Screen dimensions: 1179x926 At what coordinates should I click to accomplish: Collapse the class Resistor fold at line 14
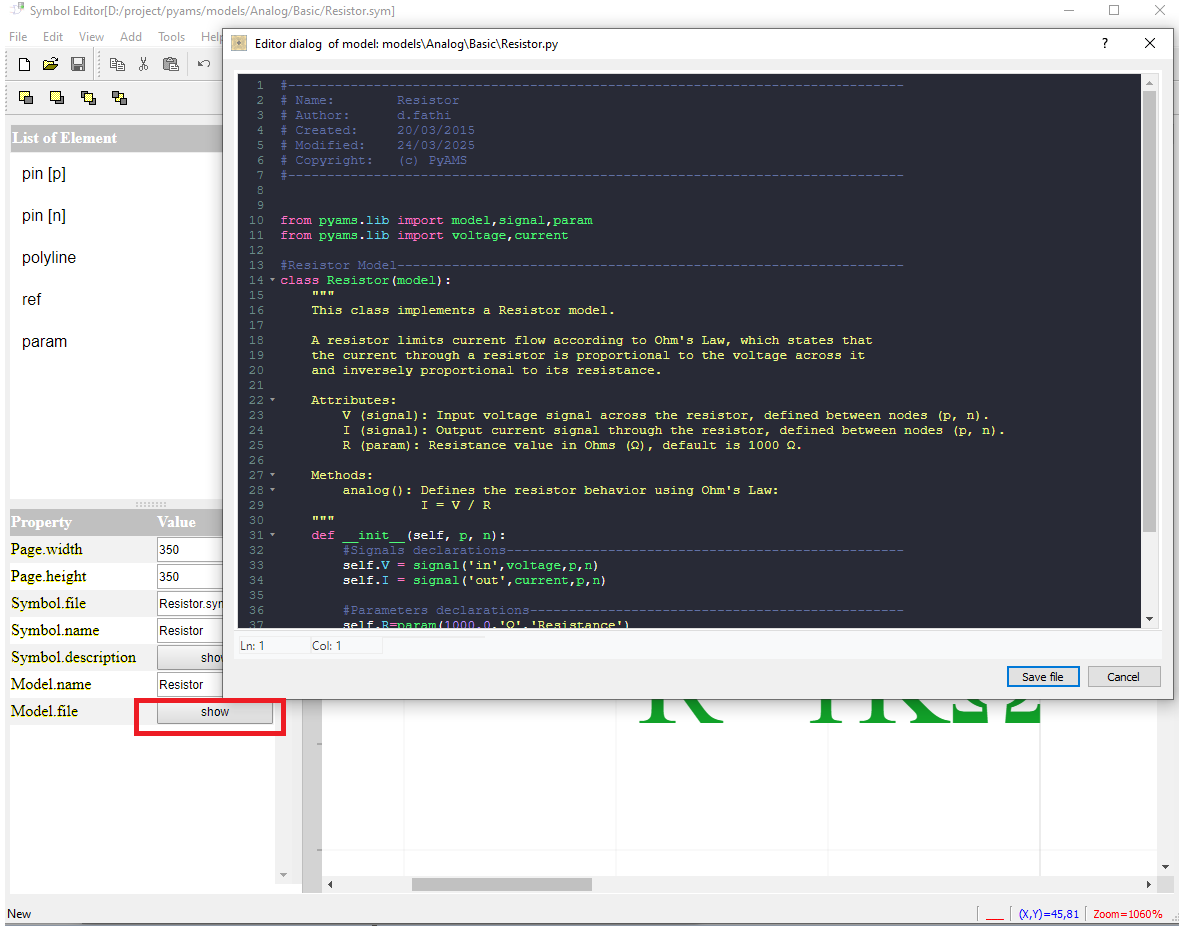(272, 280)
